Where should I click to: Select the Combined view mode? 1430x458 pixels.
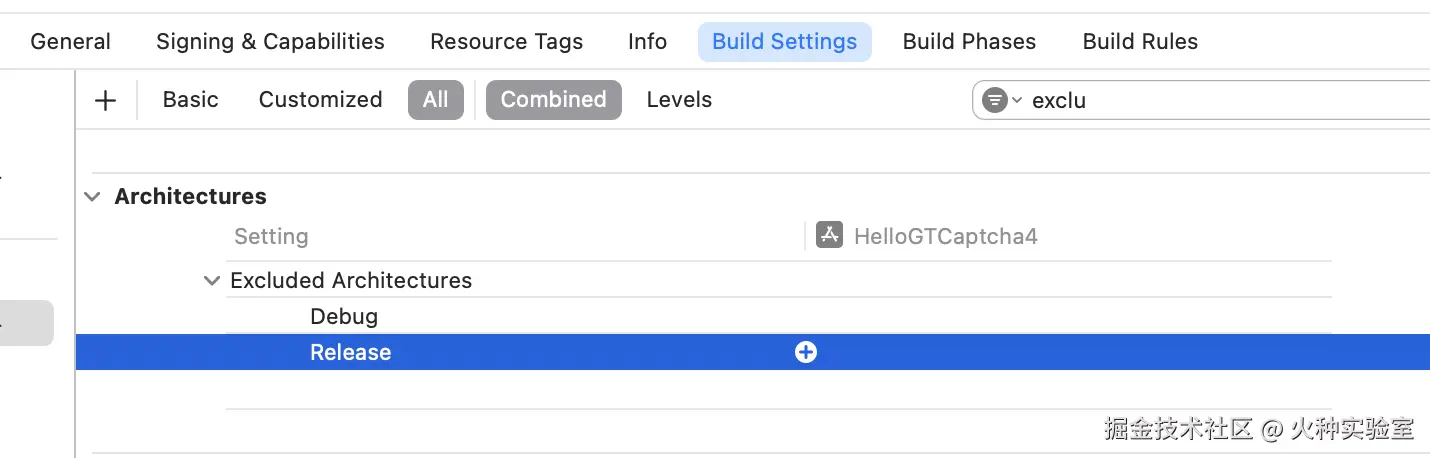pyautogui.click(x=553, y=100)
